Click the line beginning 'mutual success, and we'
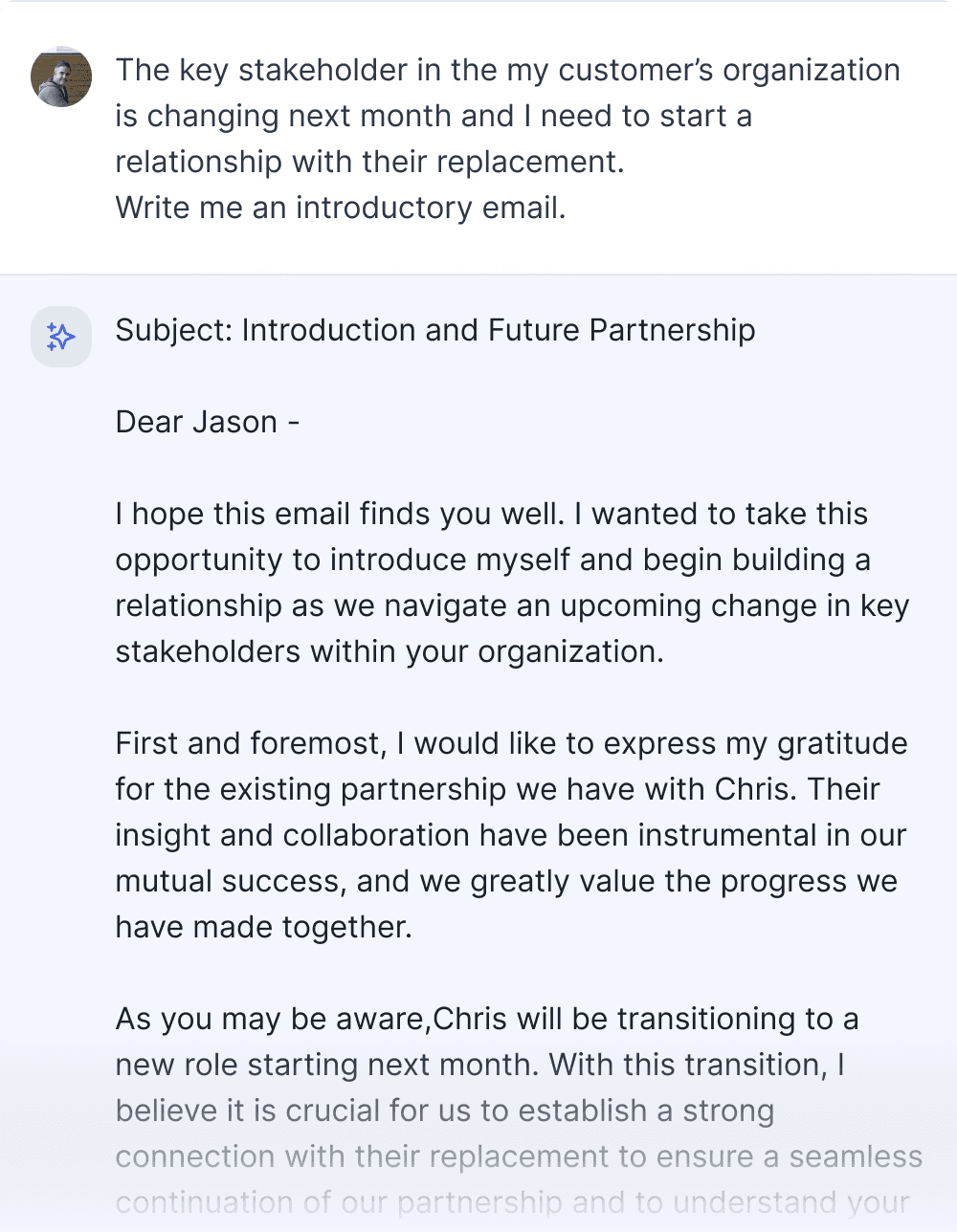 click(x=507, y=882)
